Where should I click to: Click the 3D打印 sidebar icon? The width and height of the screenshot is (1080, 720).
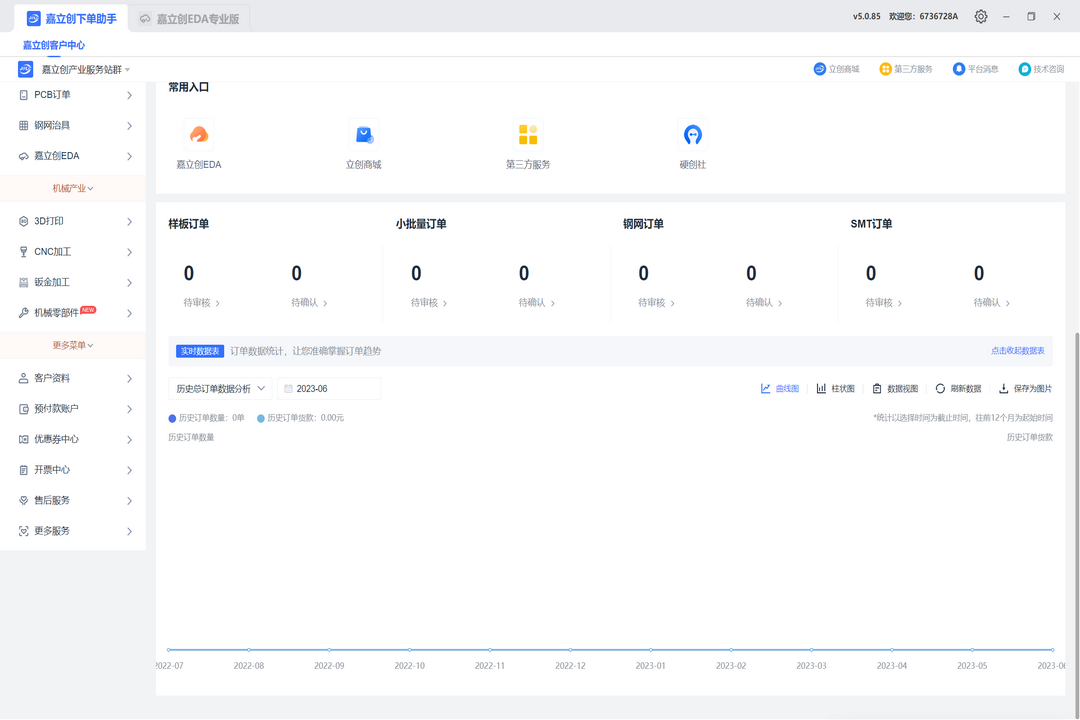coord(23,221)
